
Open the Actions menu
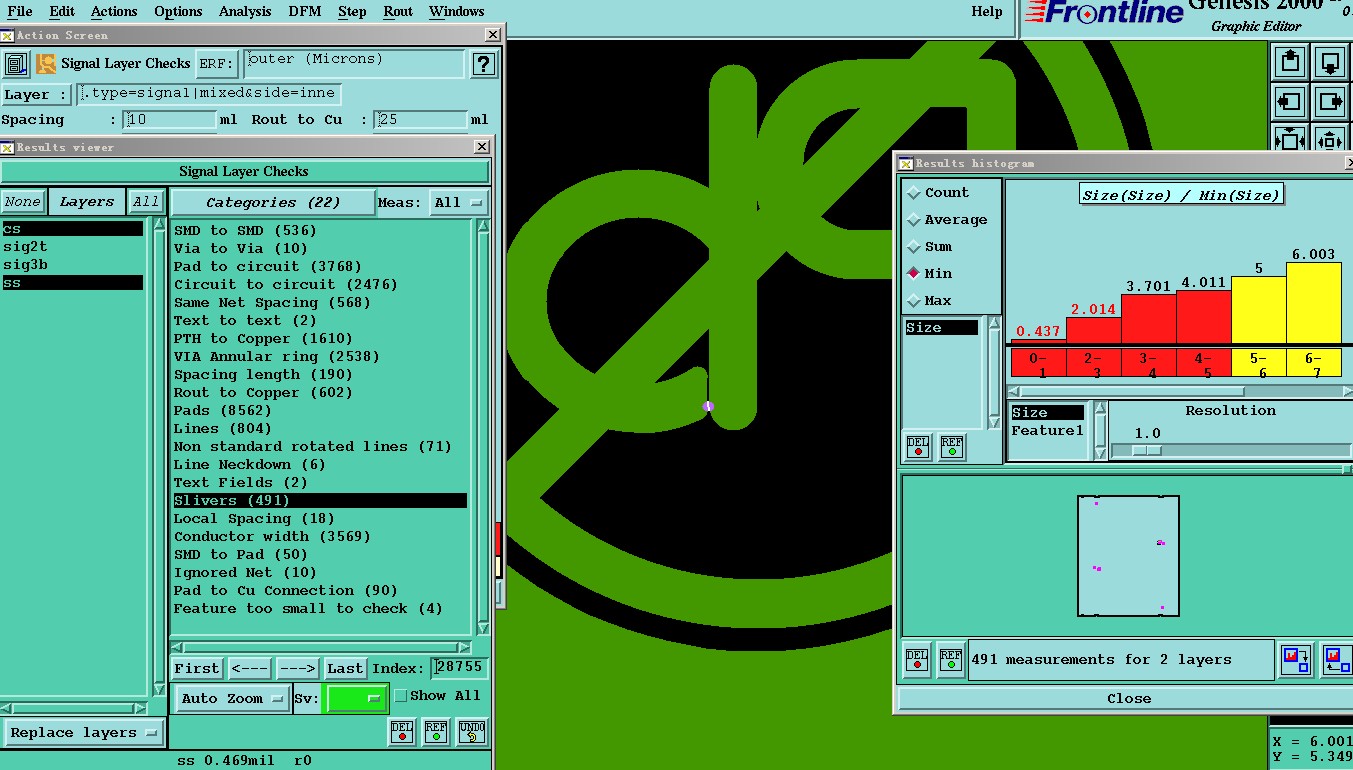[x=114, y=12]
